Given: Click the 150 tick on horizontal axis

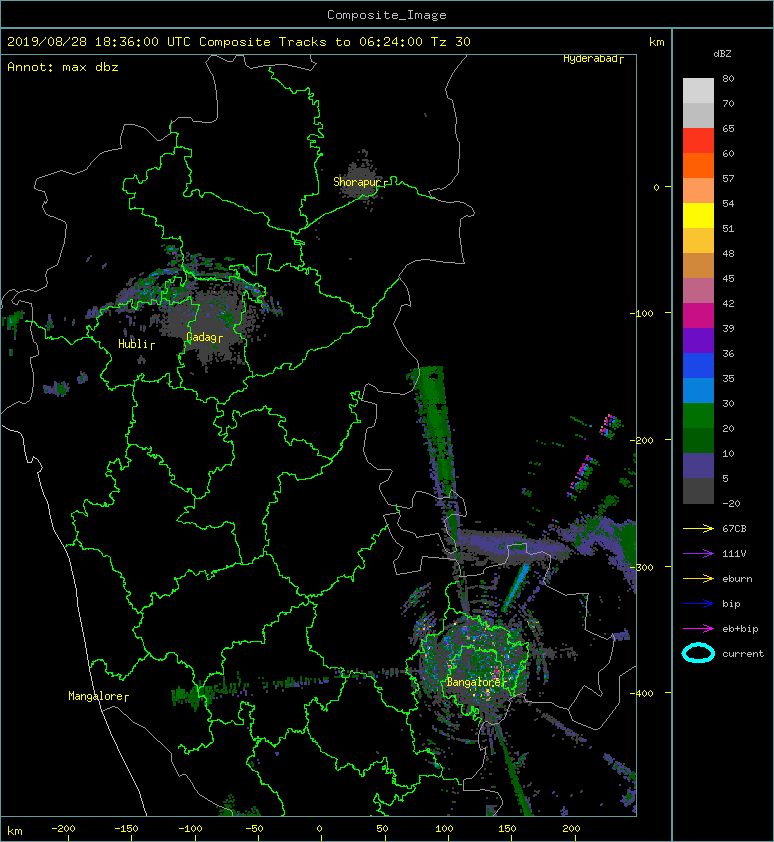Looking at the screenshot, I should click(508, 829).
